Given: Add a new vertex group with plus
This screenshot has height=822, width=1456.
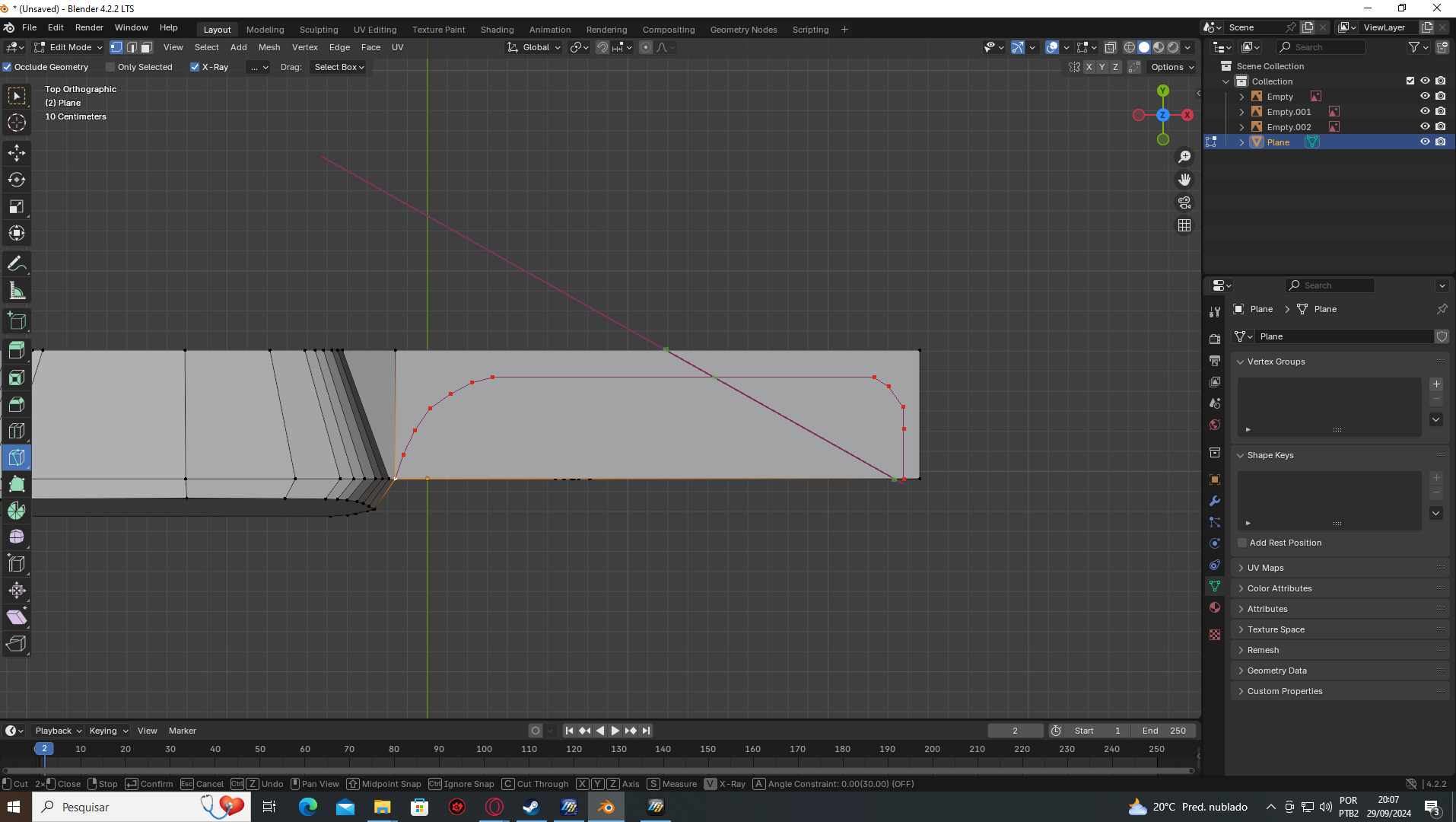Looking at the screenshot, I should (x=1436, y=384).
